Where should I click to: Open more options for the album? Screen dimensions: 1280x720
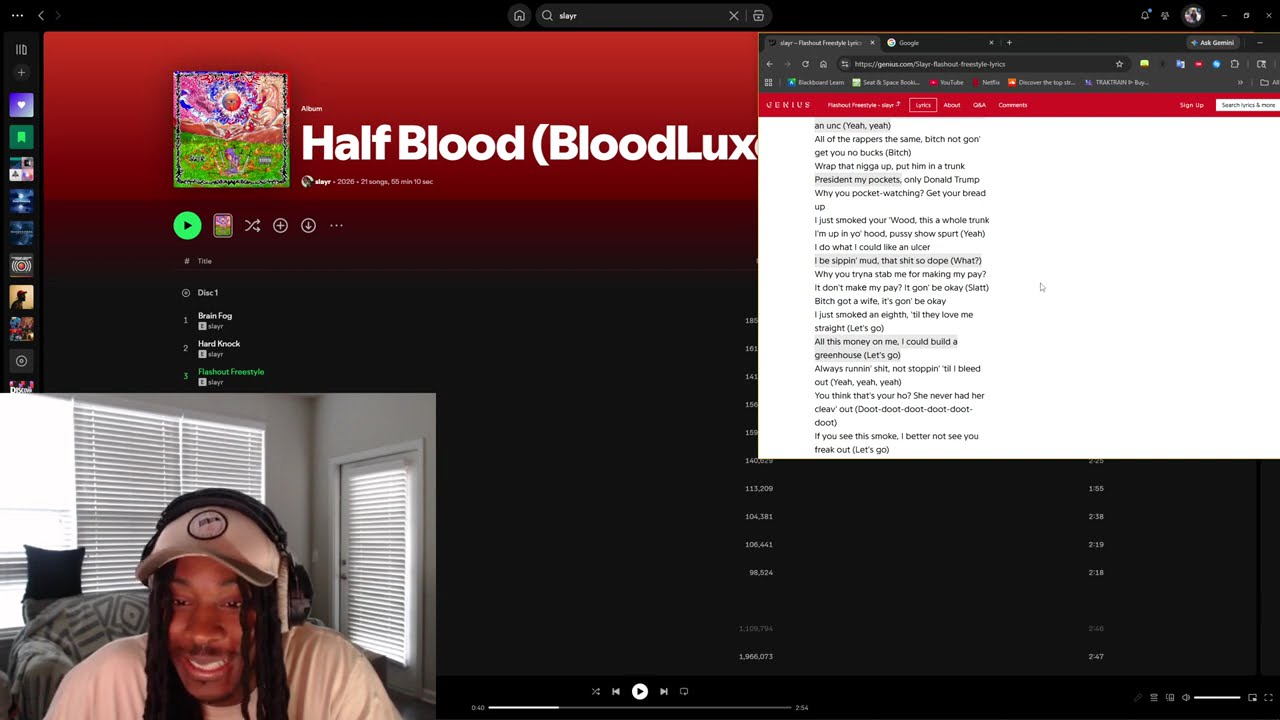click(336, 226)
